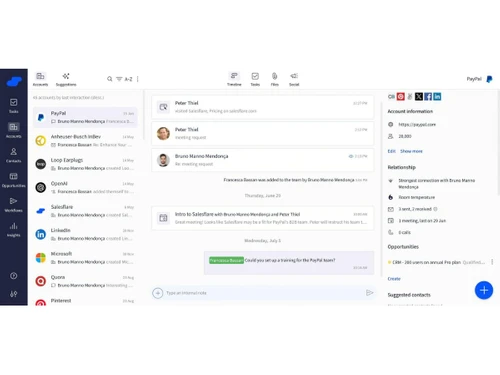The image size is (500, 375).
Task: Open the Facebook profile icon
Action: point(428,97)
